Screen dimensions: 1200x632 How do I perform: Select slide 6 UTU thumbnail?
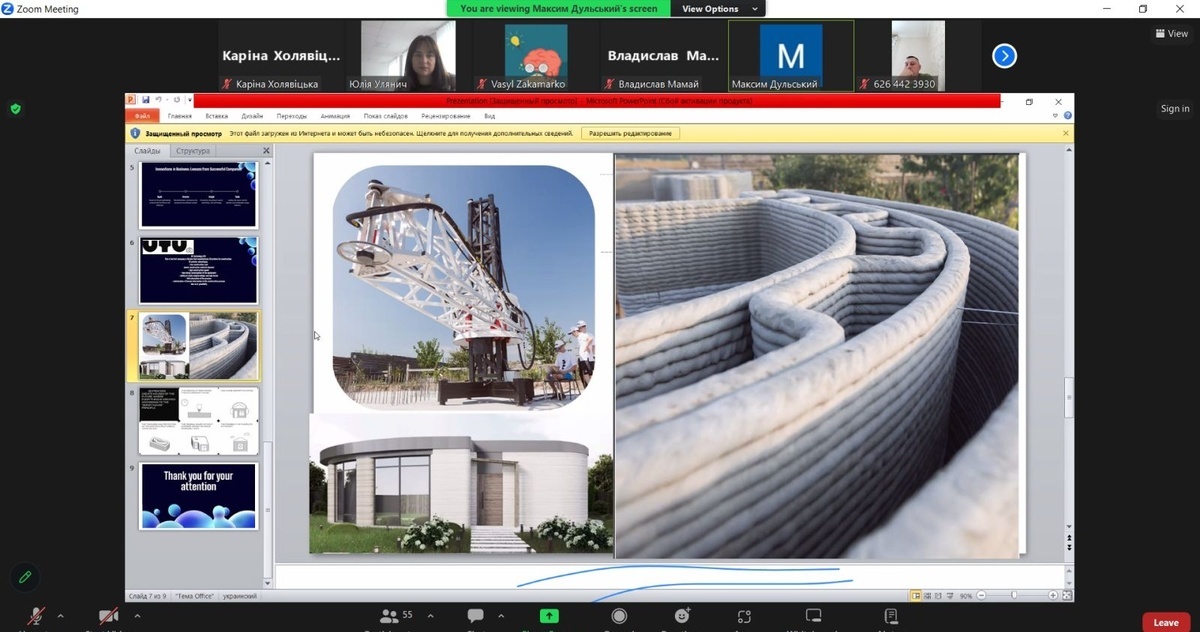198,270
